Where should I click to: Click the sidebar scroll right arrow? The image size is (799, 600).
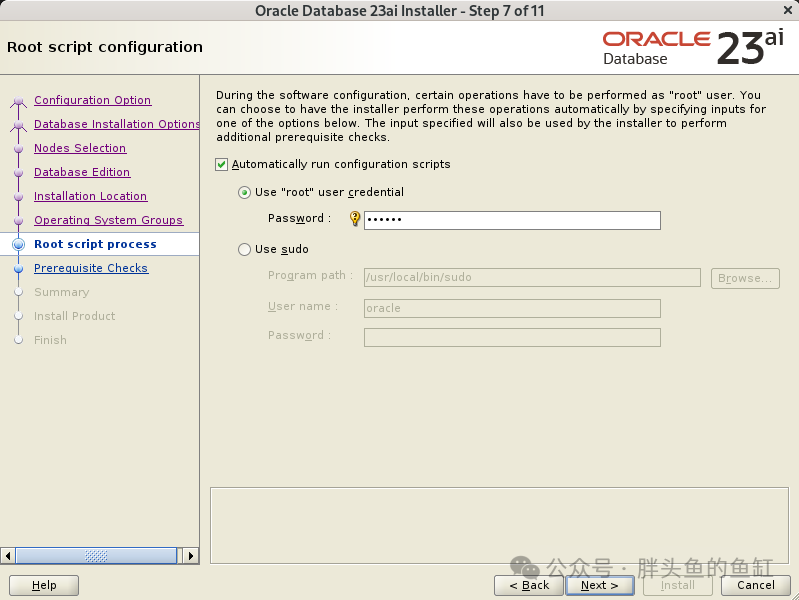tap(191, 556)
